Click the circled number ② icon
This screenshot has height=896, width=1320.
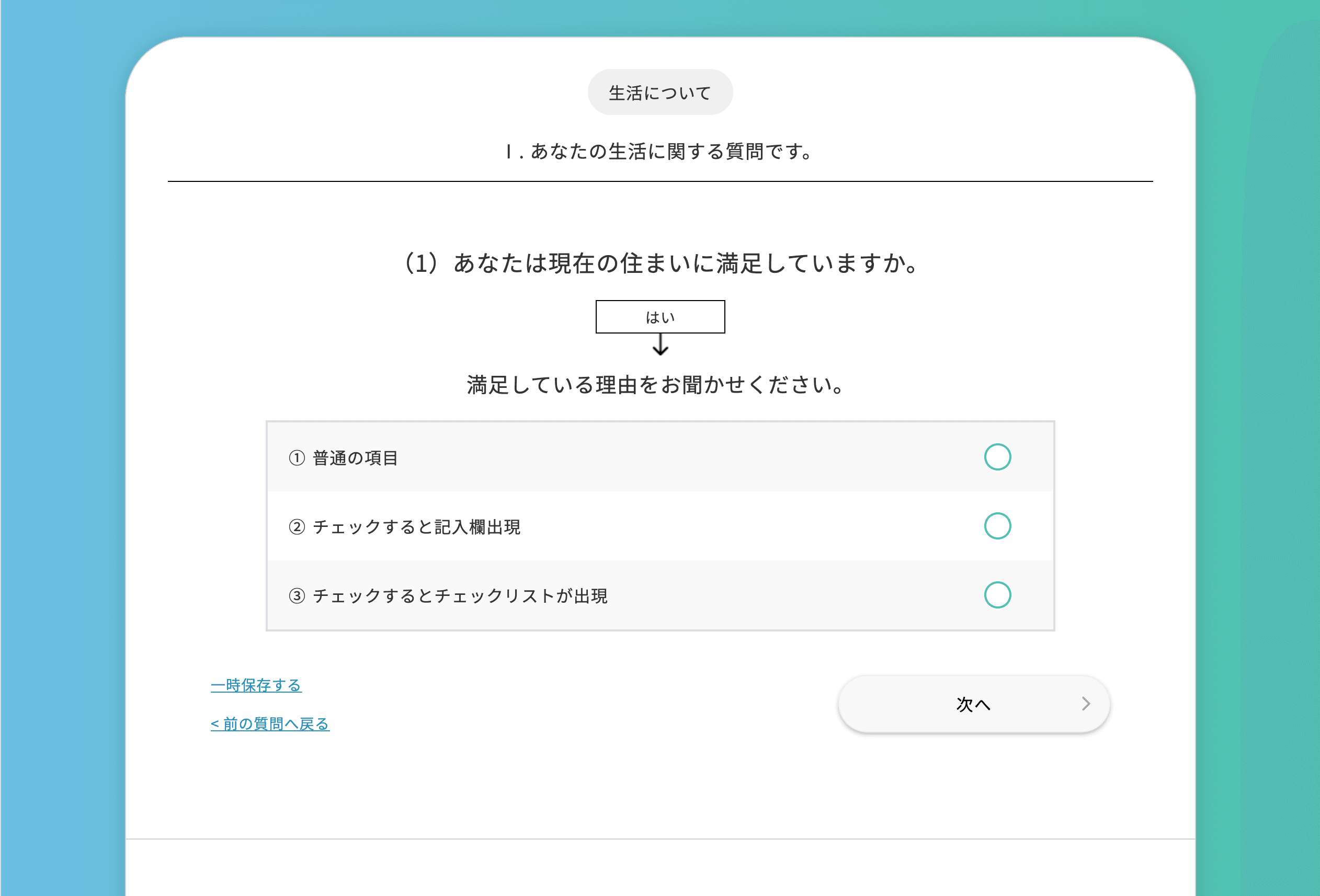(x=297, y=527)
